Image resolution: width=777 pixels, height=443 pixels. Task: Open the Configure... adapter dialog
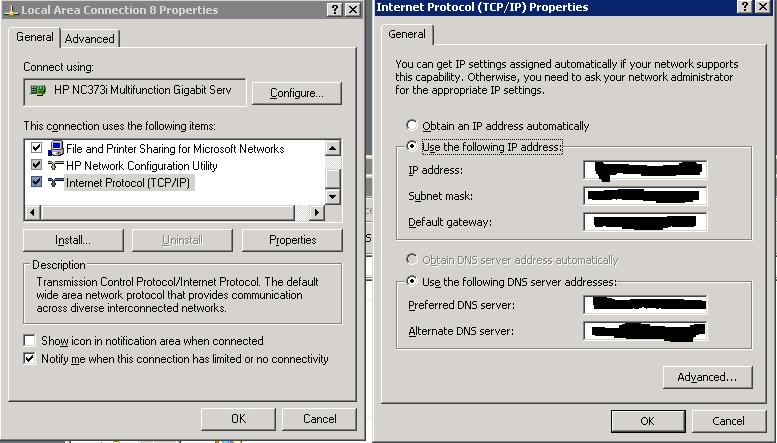pyautogui.click(x=296, y=93)
